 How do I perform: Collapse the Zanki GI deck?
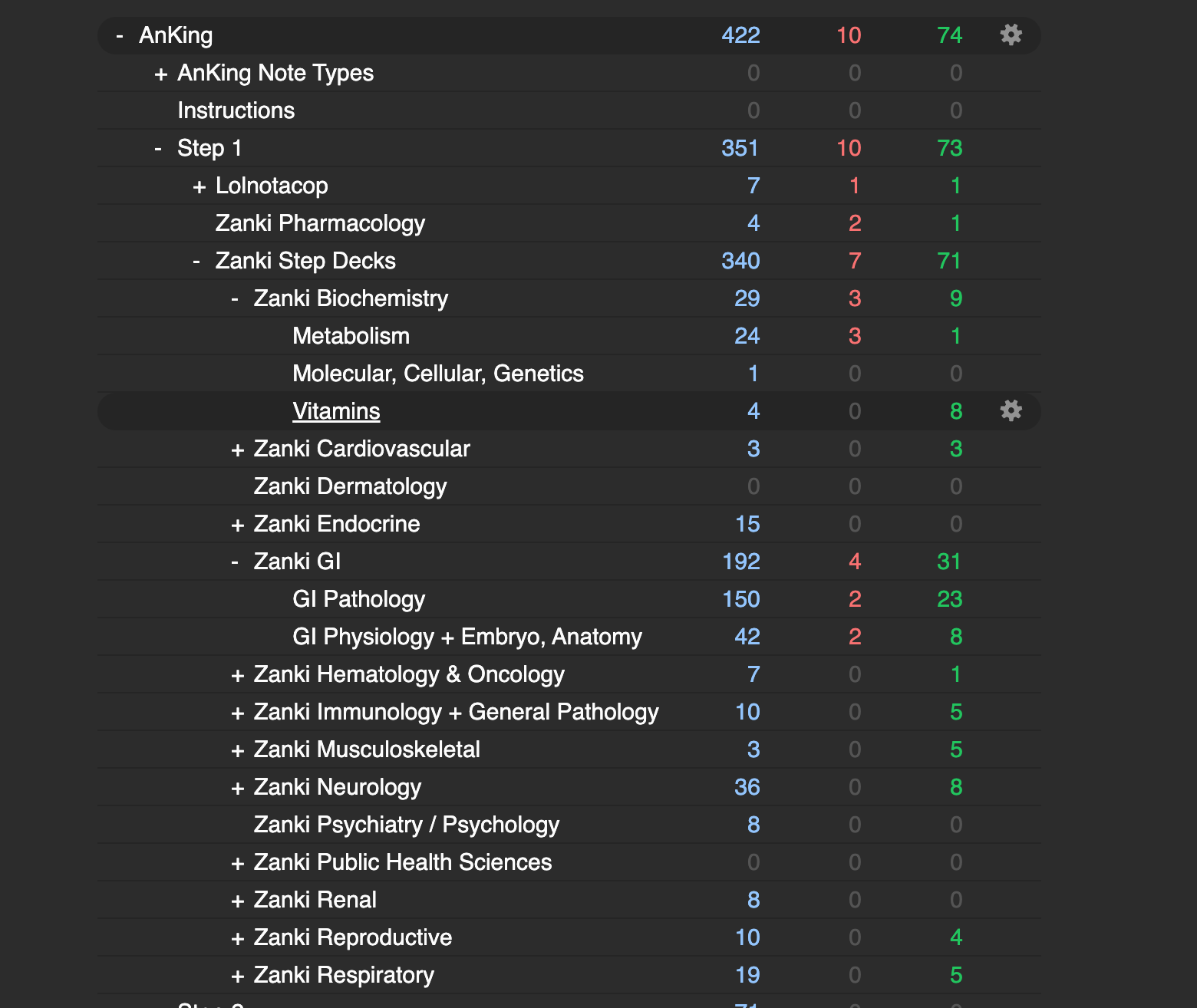tap(235, 562)
